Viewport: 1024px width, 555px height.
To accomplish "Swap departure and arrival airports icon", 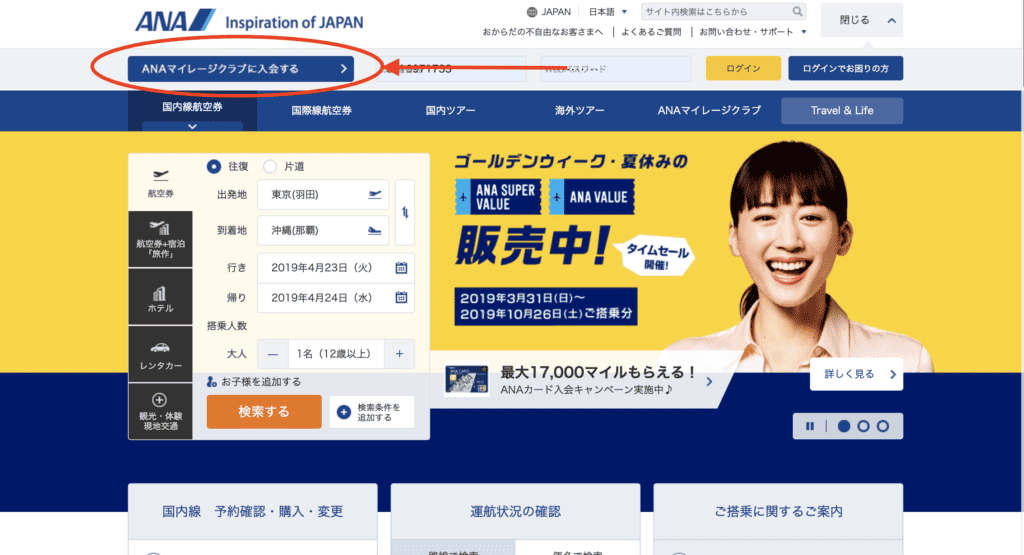I will coord(405,212).
